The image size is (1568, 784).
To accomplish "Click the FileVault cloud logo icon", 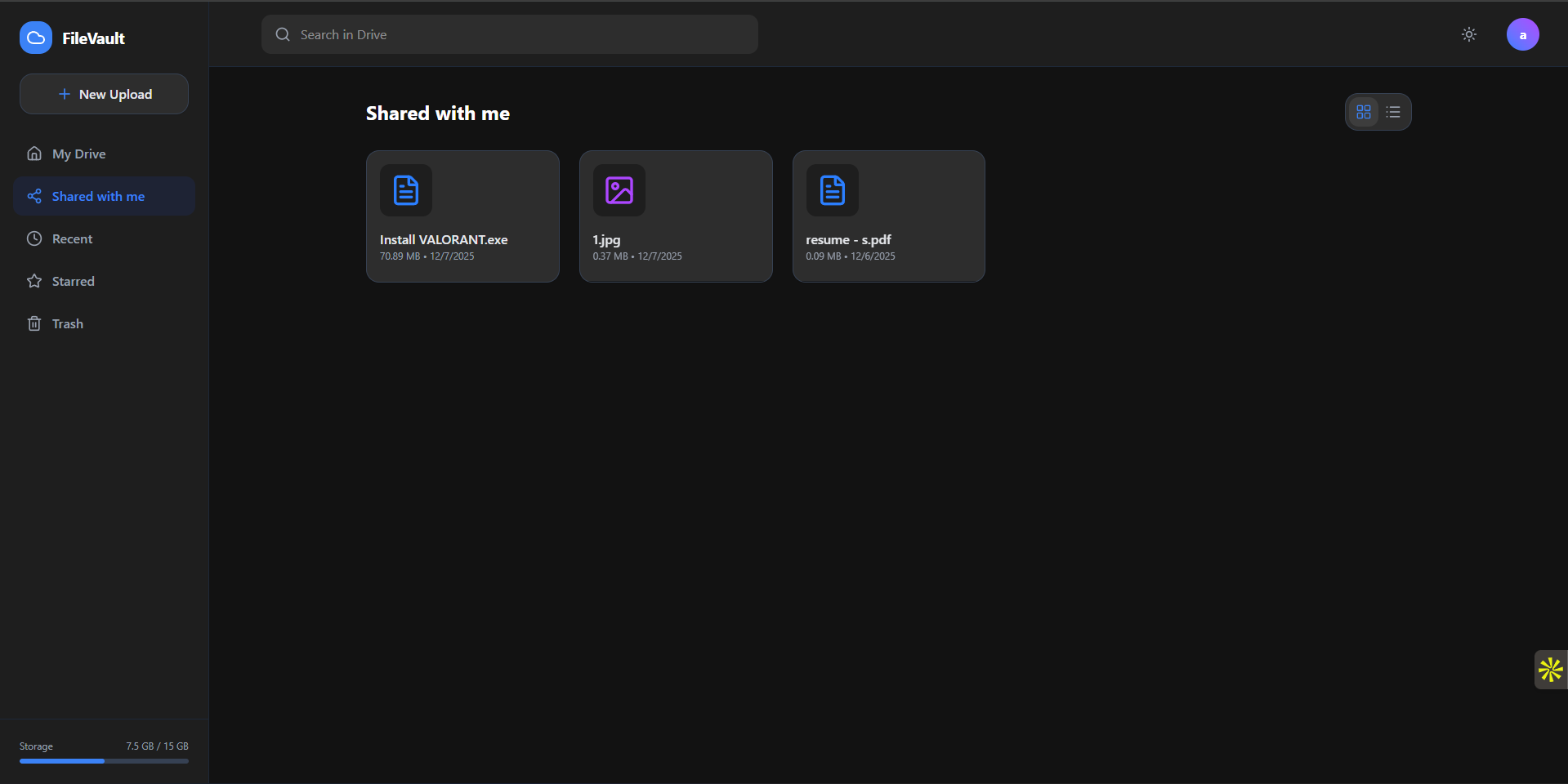I will click(x=35, y=37).
